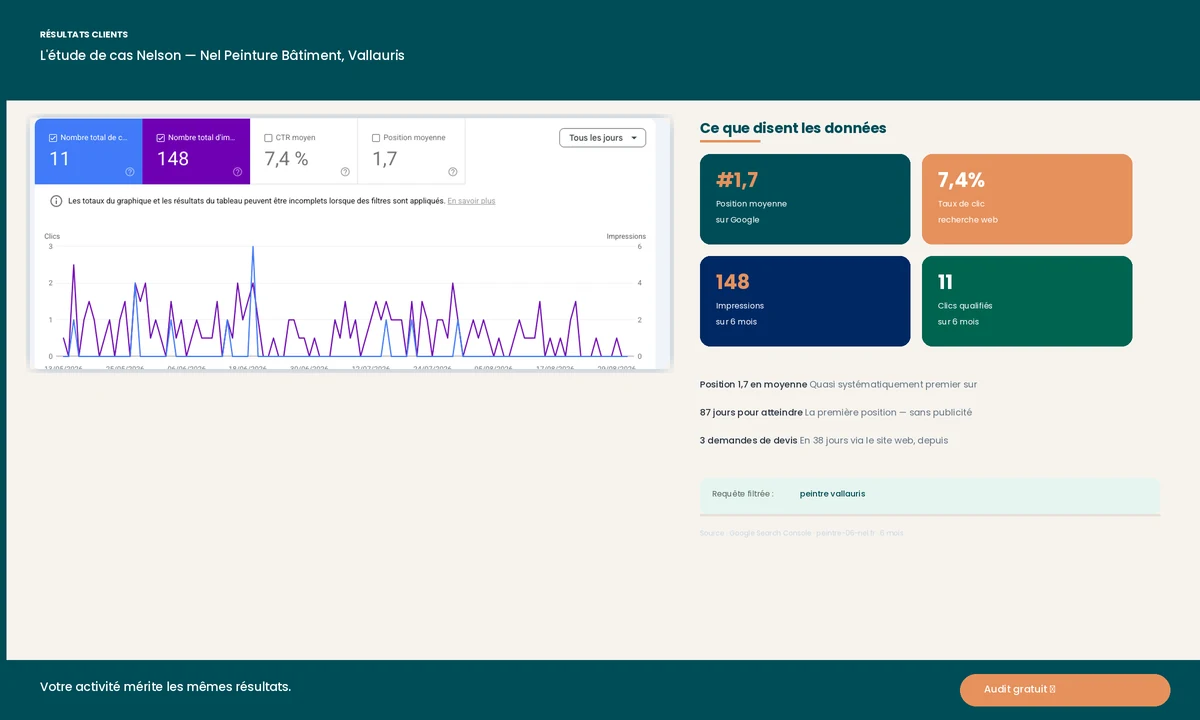Uncheck the Nombre total de clics checkbox

click(x=53, y=138)
